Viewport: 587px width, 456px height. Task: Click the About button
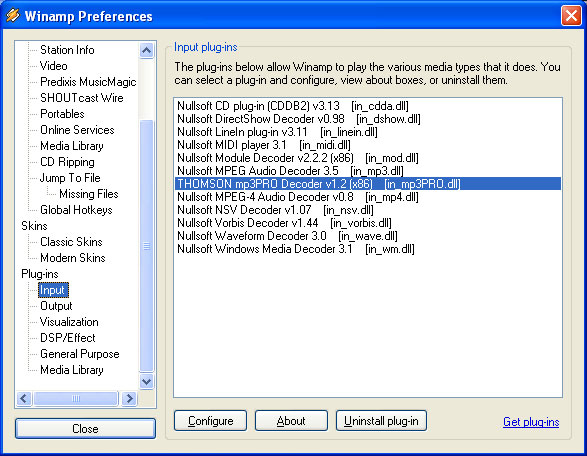pyautogui.click(x=291, y=421)
